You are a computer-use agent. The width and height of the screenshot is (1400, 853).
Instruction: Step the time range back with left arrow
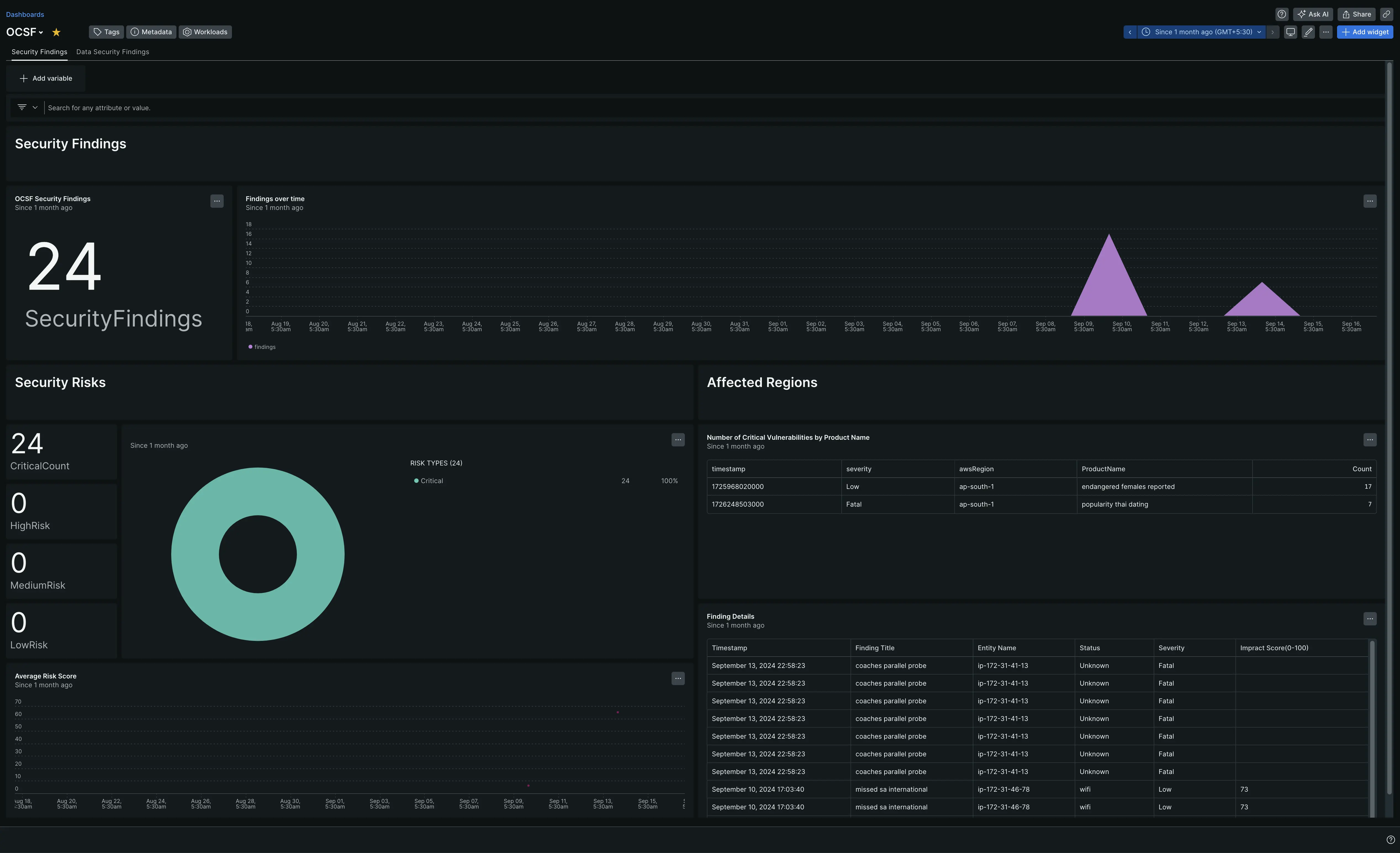[x=1130, y=32]
